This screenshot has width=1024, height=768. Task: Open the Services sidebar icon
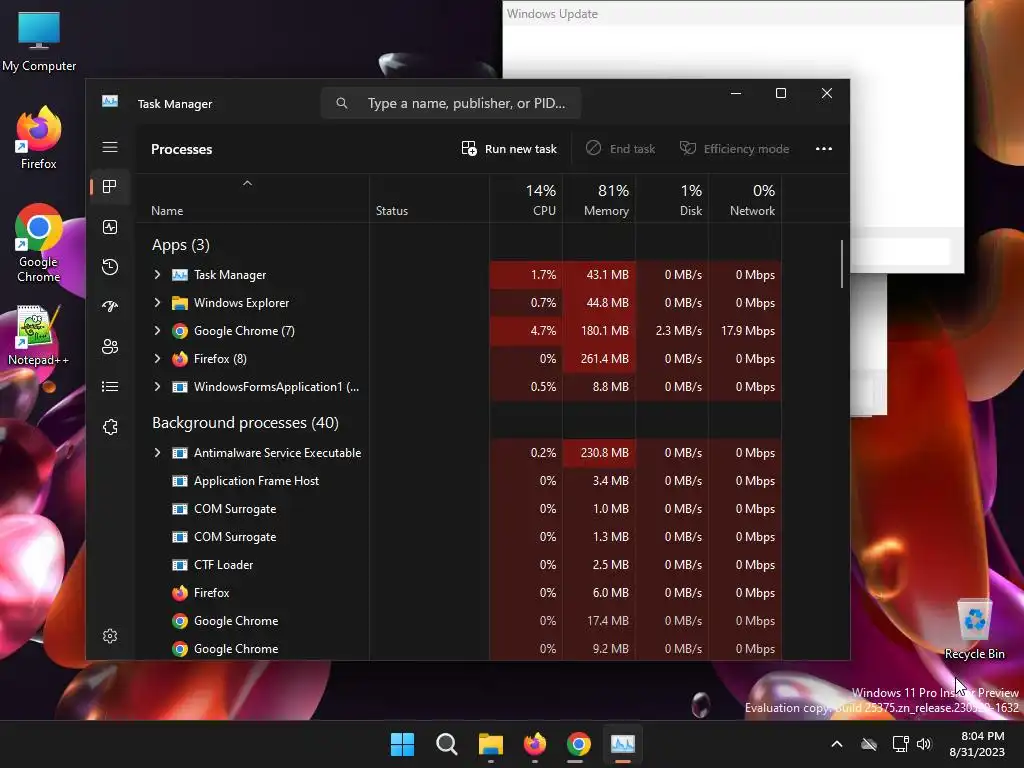click(110, 426)
